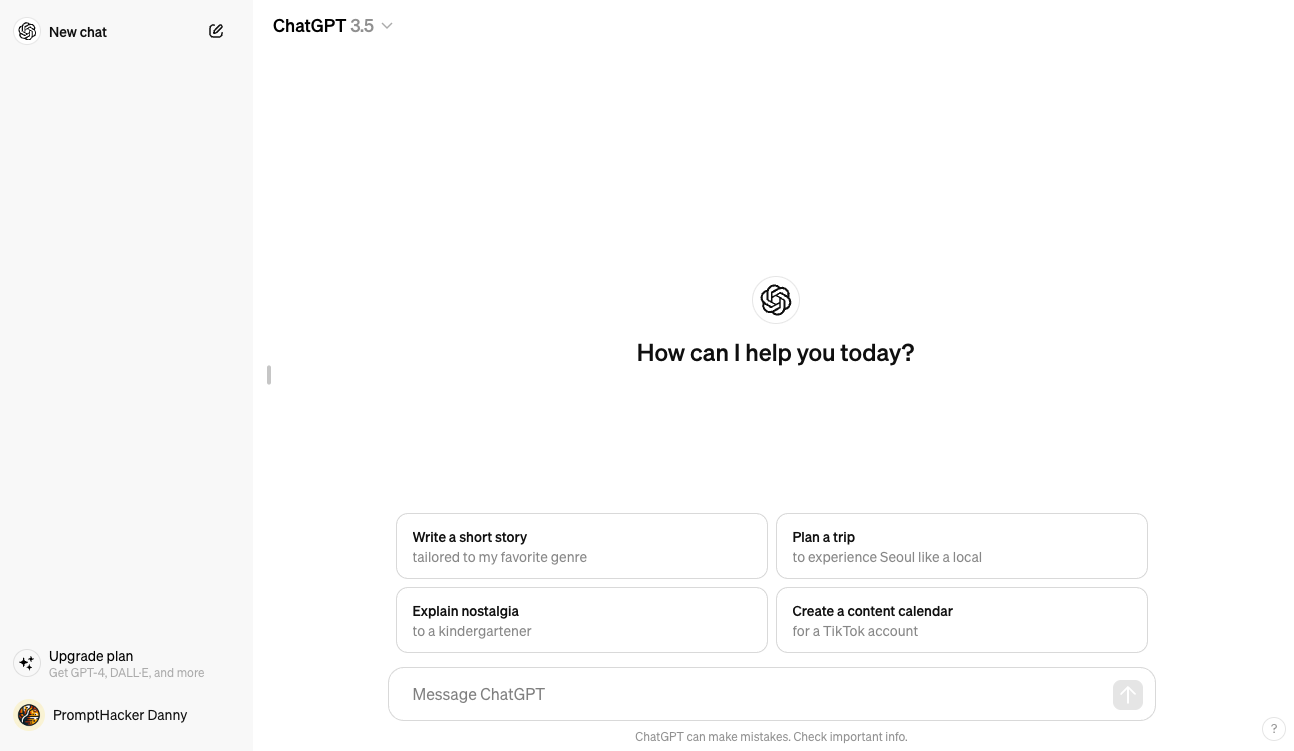This screenshot has height=751, width=1294.
Task: Collapse the sidebar using the handle
Action: pyautogui.click(x=269, y=375)
